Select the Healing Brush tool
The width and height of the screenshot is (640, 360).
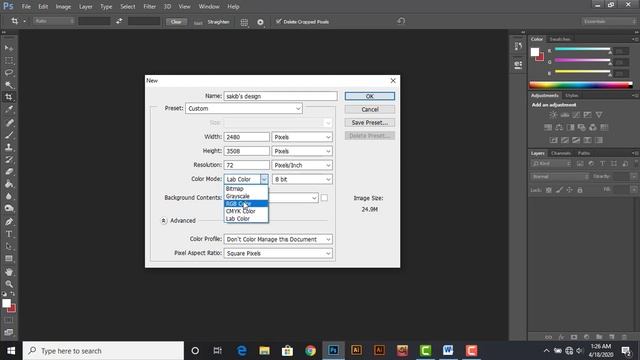click(x=9, y=122)
